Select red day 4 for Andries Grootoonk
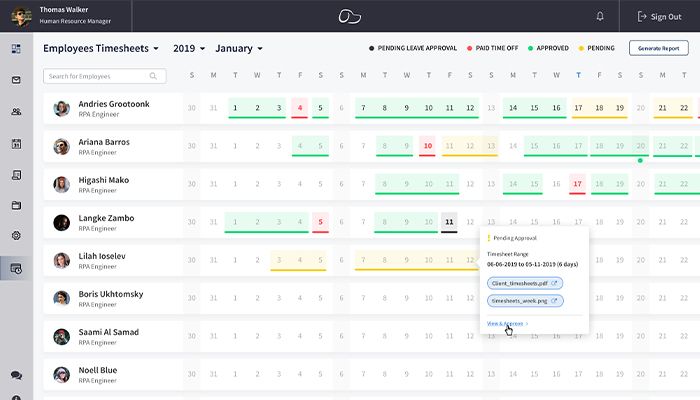The width and height of the screenshot is (700, 400). pyautogui.click(x=300, y=108)
